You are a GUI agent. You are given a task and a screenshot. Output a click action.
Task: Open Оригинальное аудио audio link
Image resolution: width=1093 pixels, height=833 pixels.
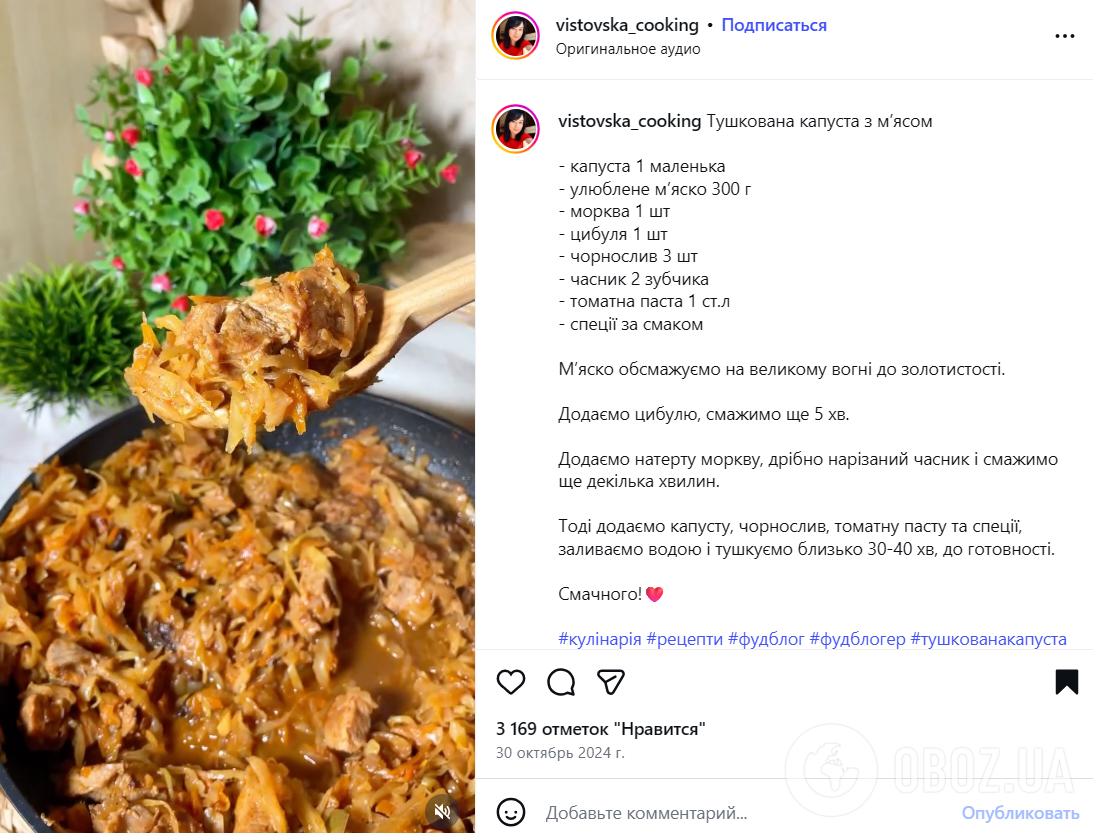628,49
